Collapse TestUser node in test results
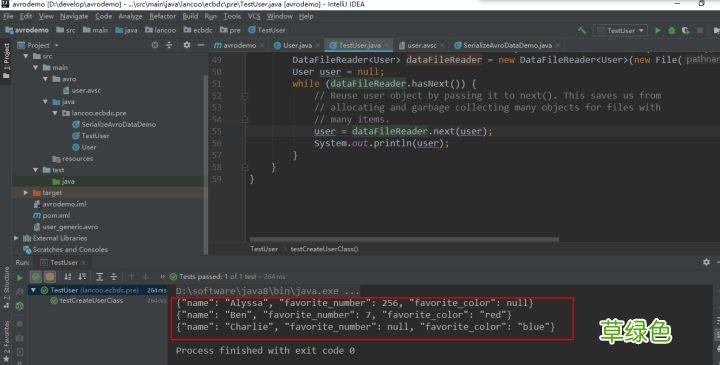This screenshot has height=365, width=720. [x=33, y=290]
